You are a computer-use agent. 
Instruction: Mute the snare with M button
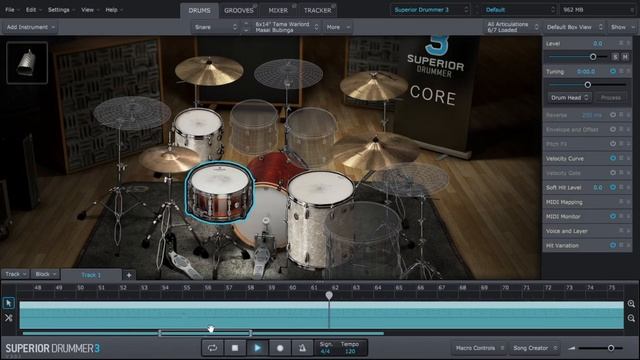coord(625,57)
